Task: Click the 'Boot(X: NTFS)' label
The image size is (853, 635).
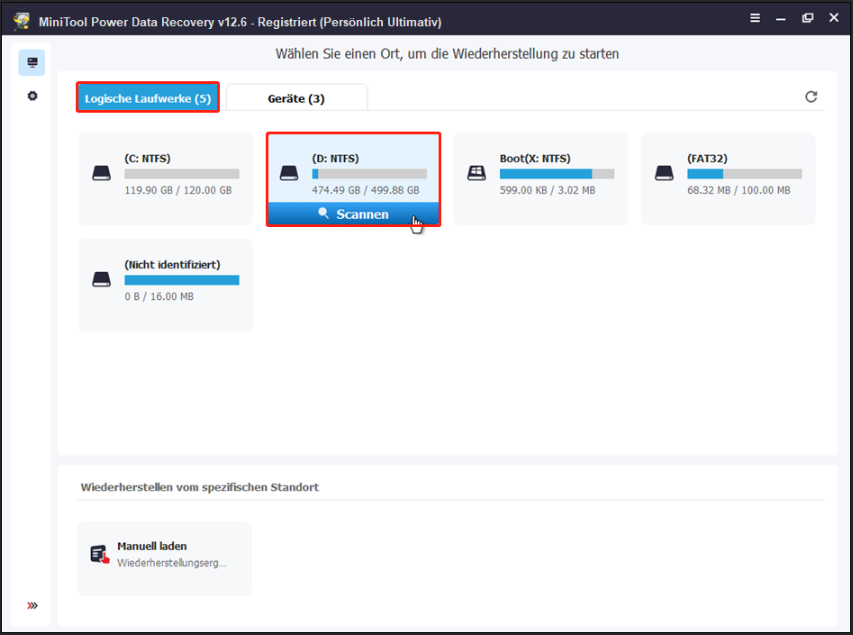Action: click(x=535, y=158)
